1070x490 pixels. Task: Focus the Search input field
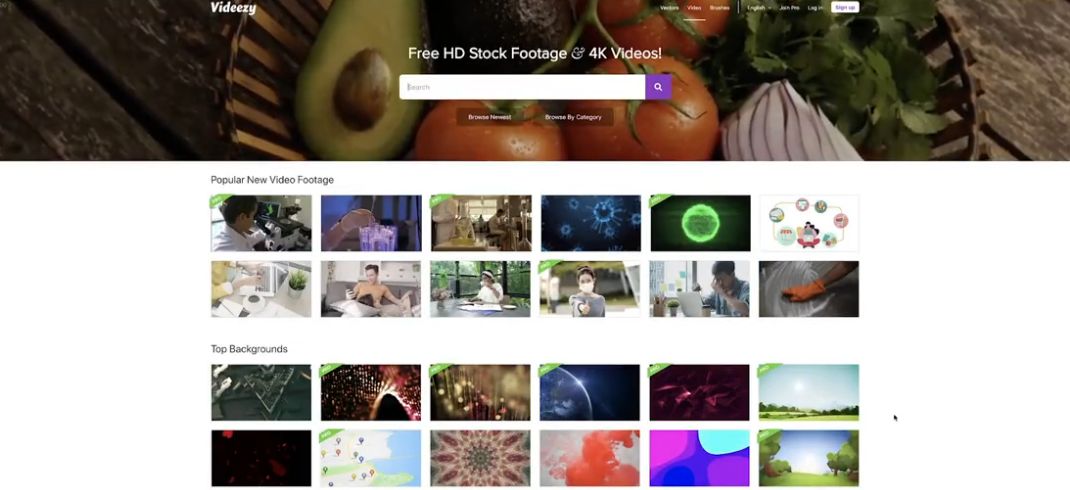[x=522, y=87]
